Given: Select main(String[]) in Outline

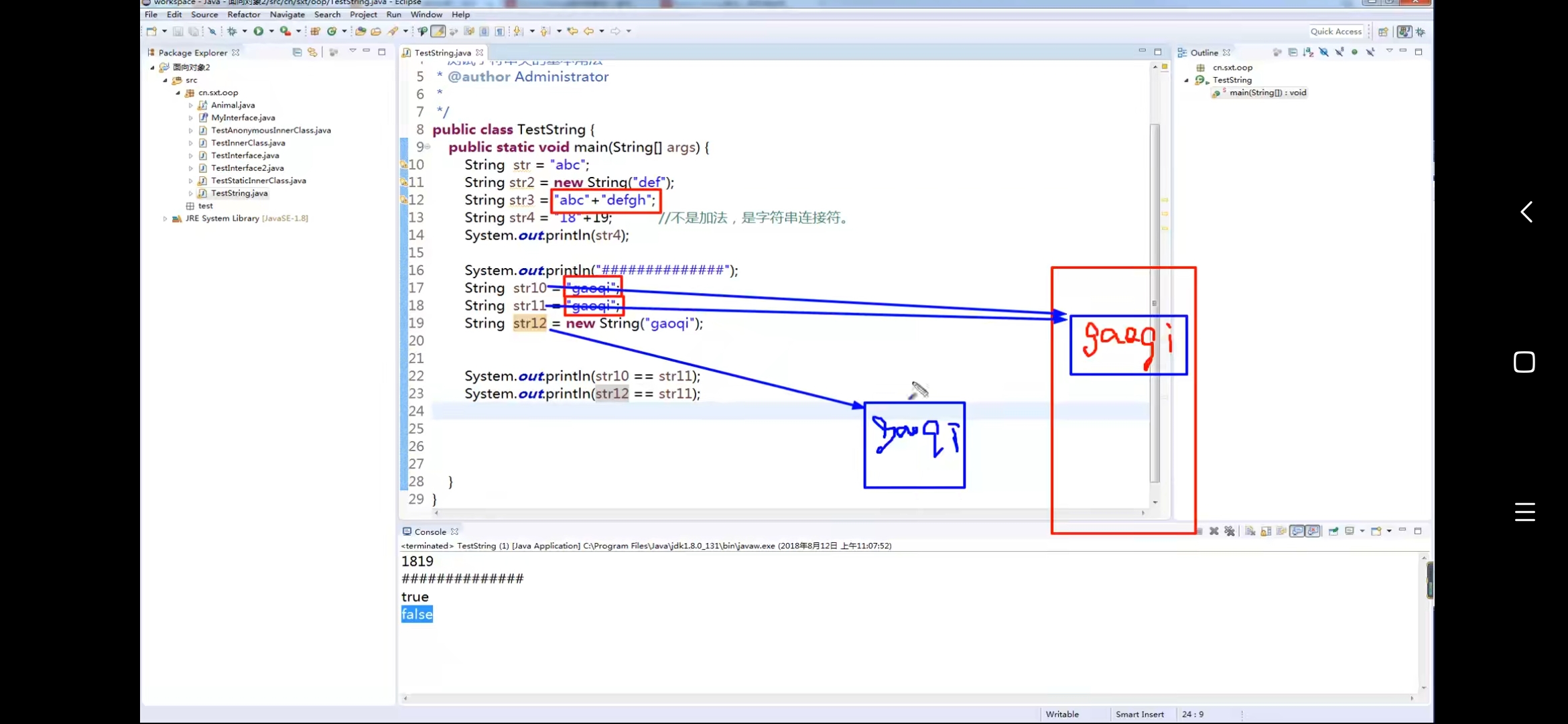Looking at the screenshot, I should pyautogui.click(x=1267, y=93).
